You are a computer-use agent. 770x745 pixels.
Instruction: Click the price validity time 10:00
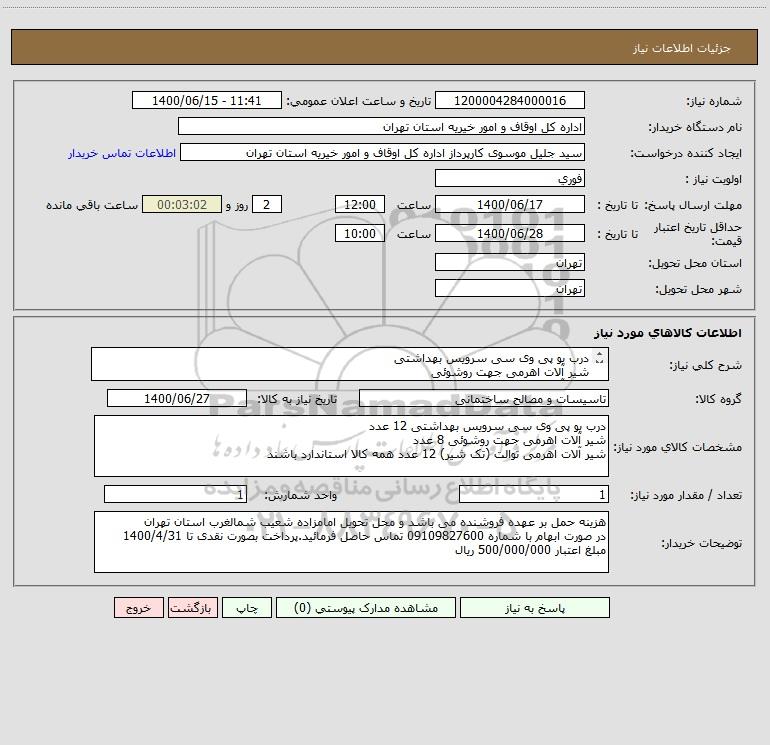359,233
